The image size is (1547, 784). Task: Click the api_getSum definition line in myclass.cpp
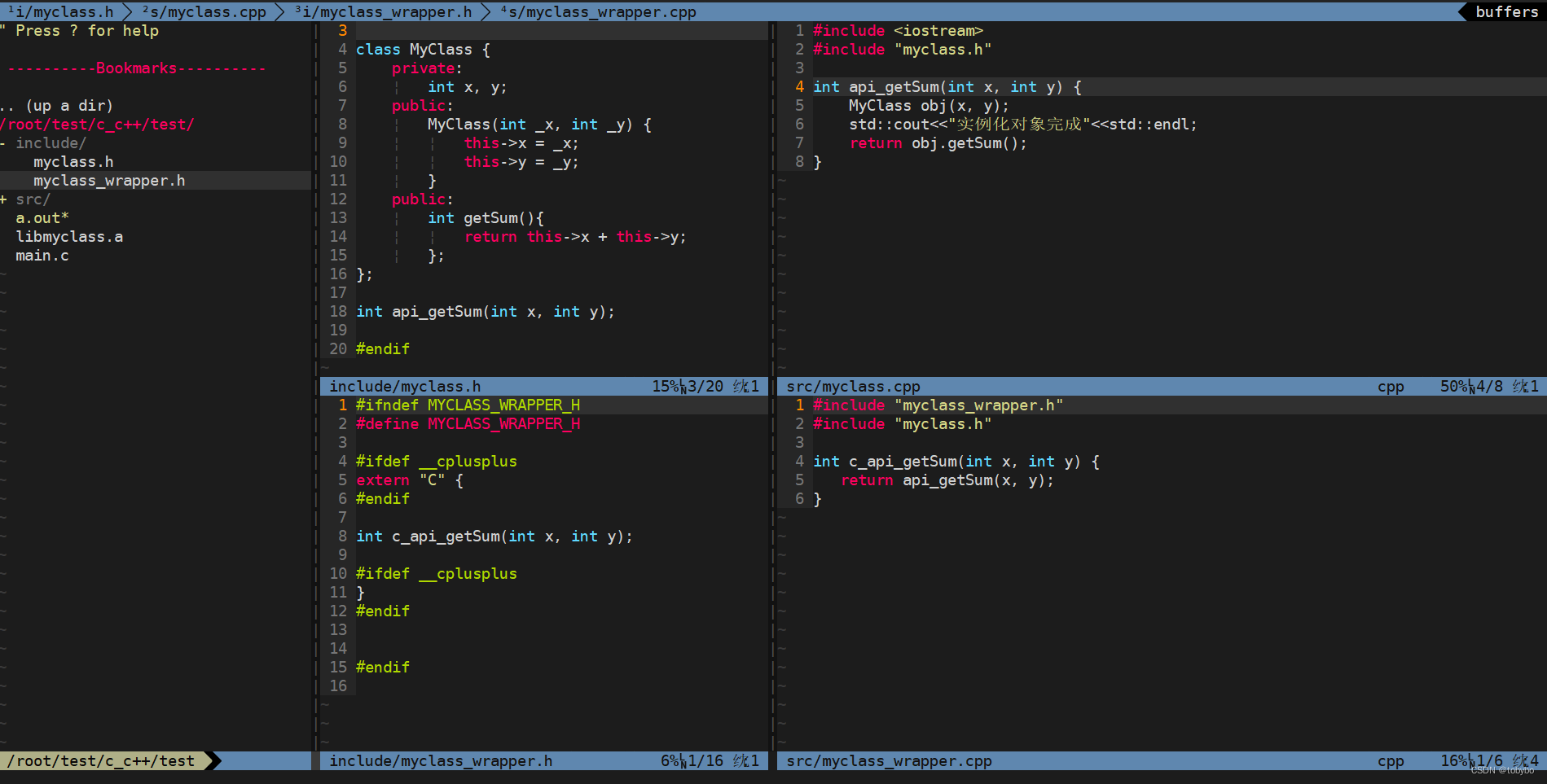click(x=947, y=87)
